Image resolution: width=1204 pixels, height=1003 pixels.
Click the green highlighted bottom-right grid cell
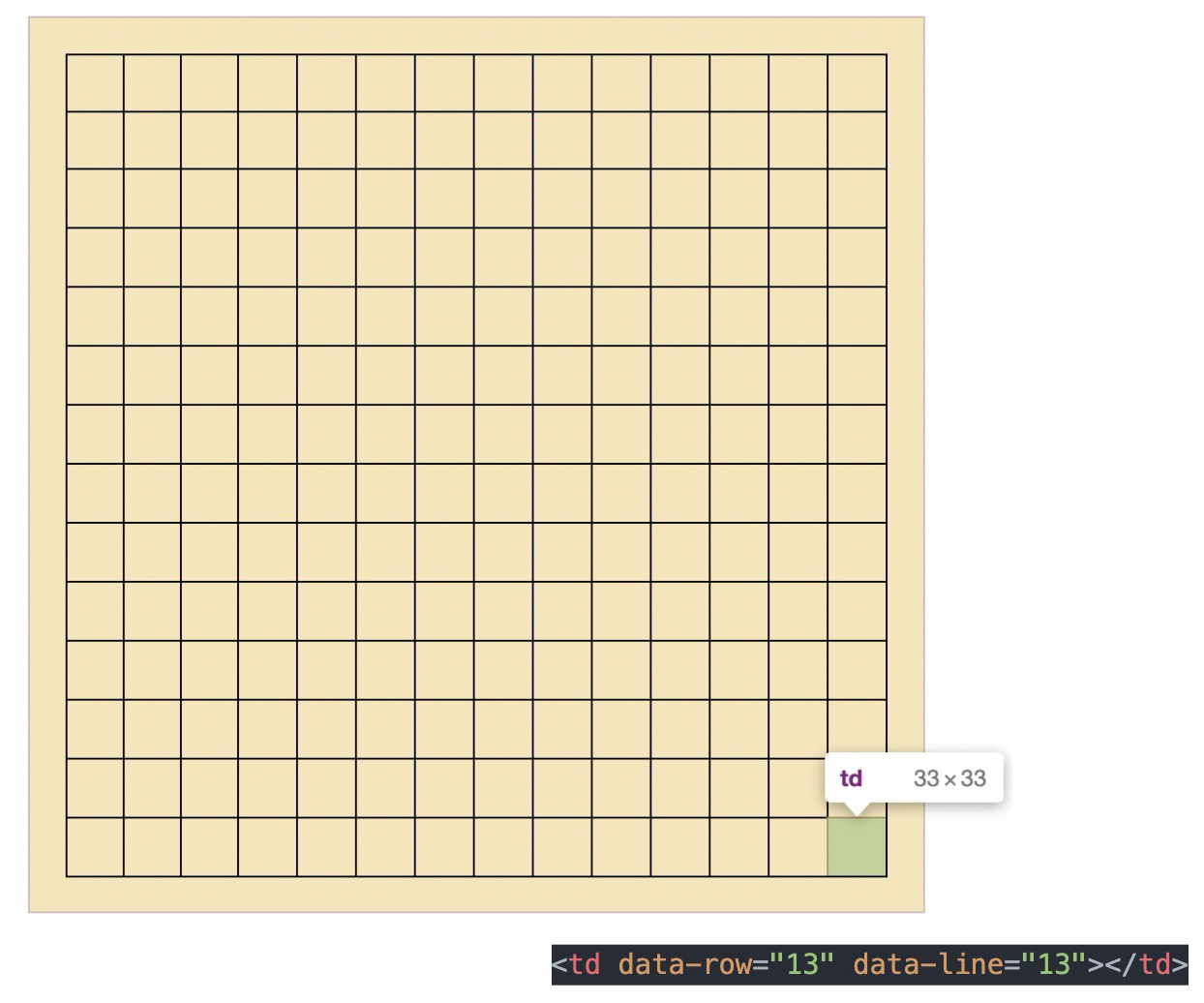[857, 847]
